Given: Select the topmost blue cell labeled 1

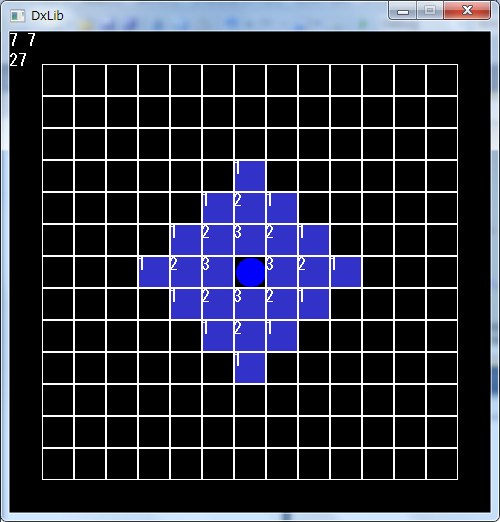Looking at the screenshot, I should pyautogui.click(x=250, y=176).
